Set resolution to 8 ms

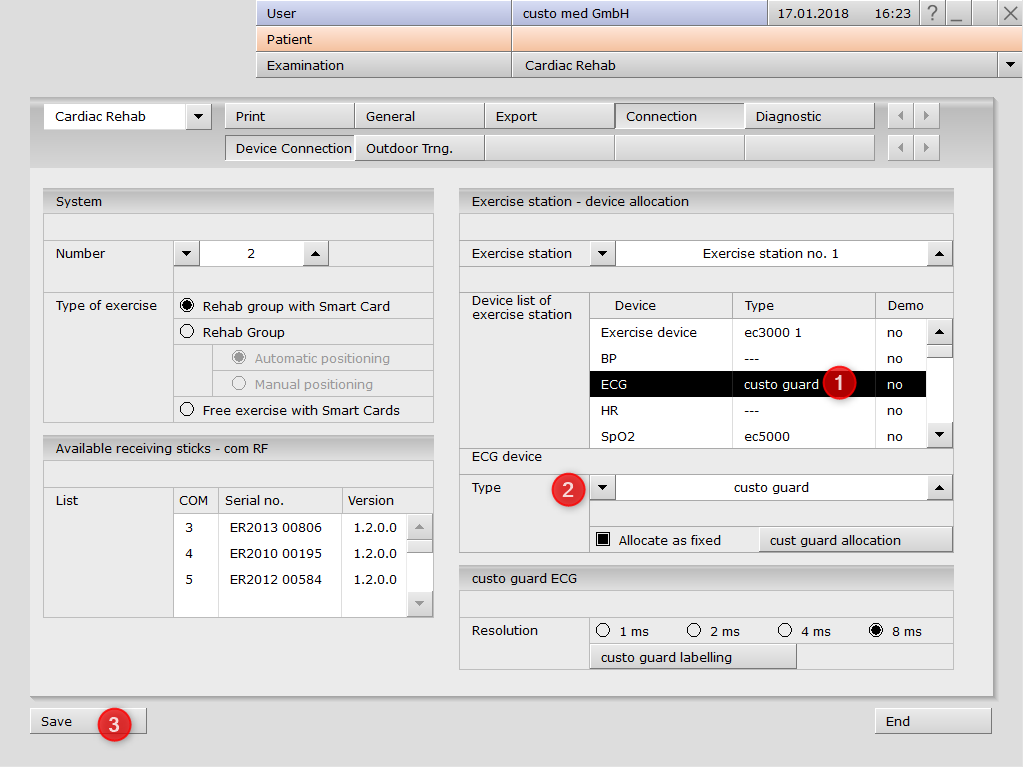[876, 630]
